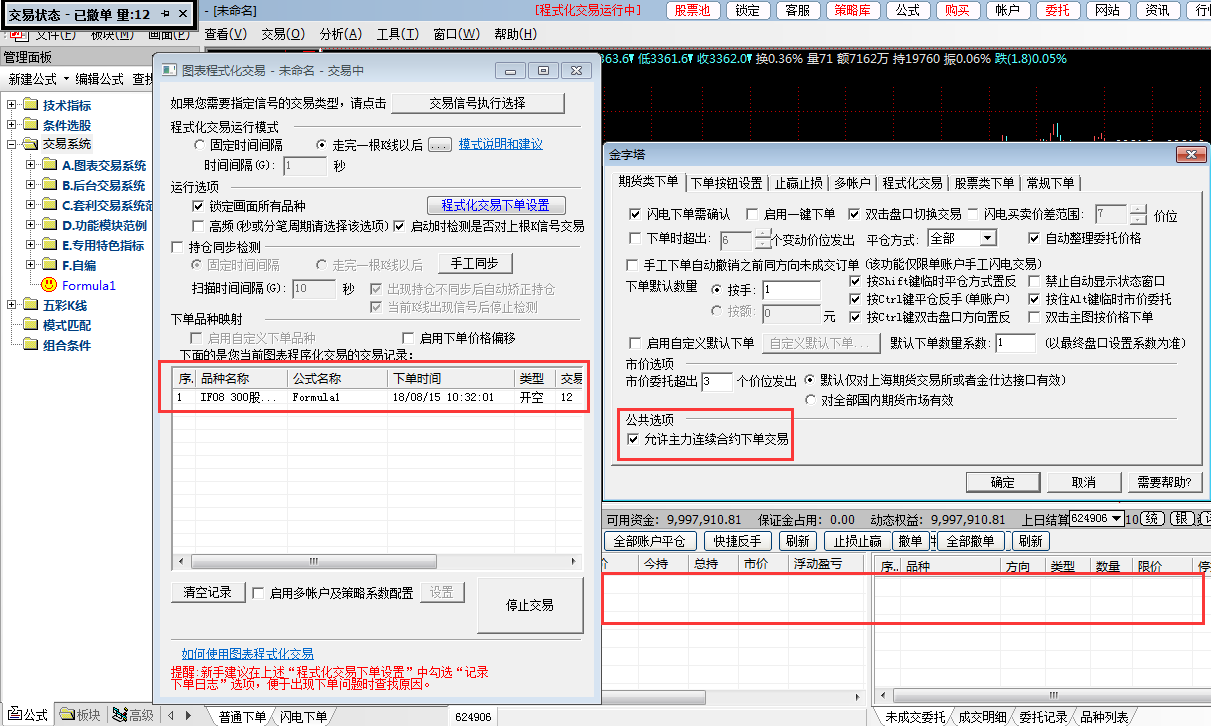Switch to 多帐户 tab
The image size is (1211, 726).
tap(853, 183)
